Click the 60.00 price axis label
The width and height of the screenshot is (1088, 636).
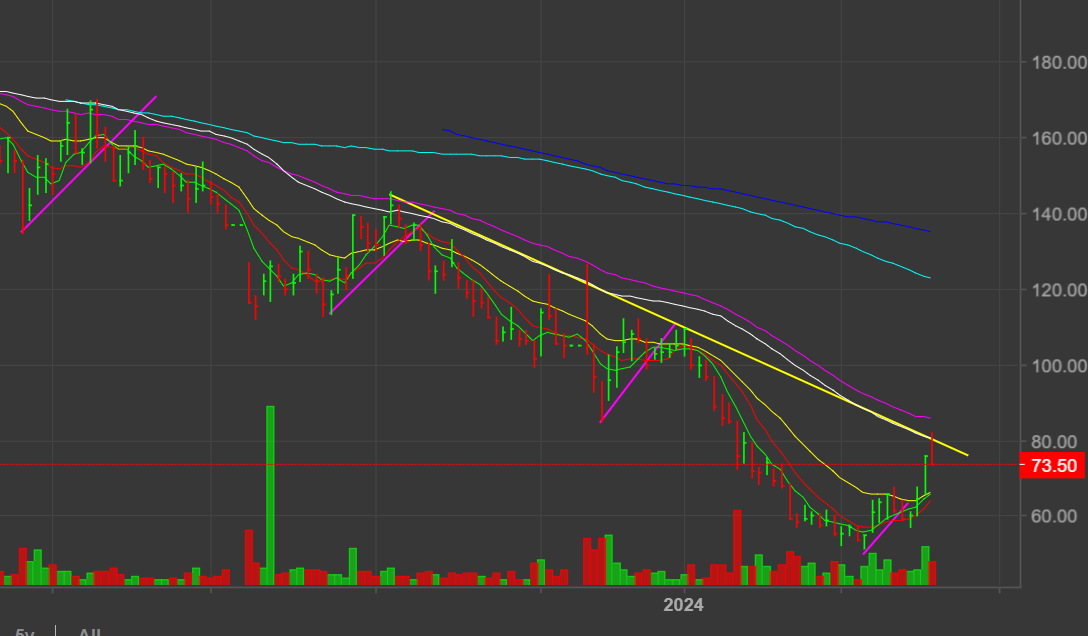(1054, 516)
